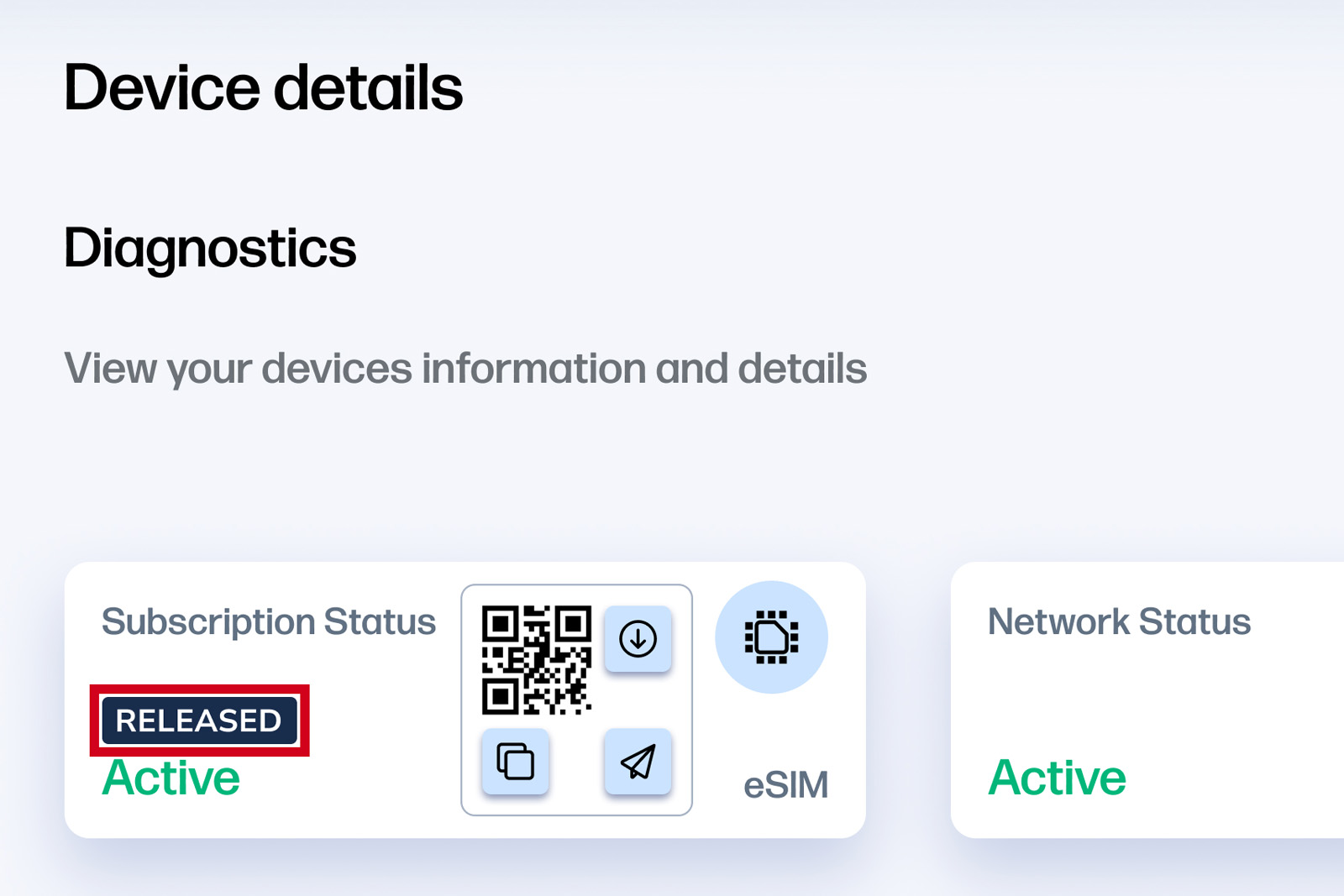
Task: Click the gap between copy and send buttons
Action: 576,762
